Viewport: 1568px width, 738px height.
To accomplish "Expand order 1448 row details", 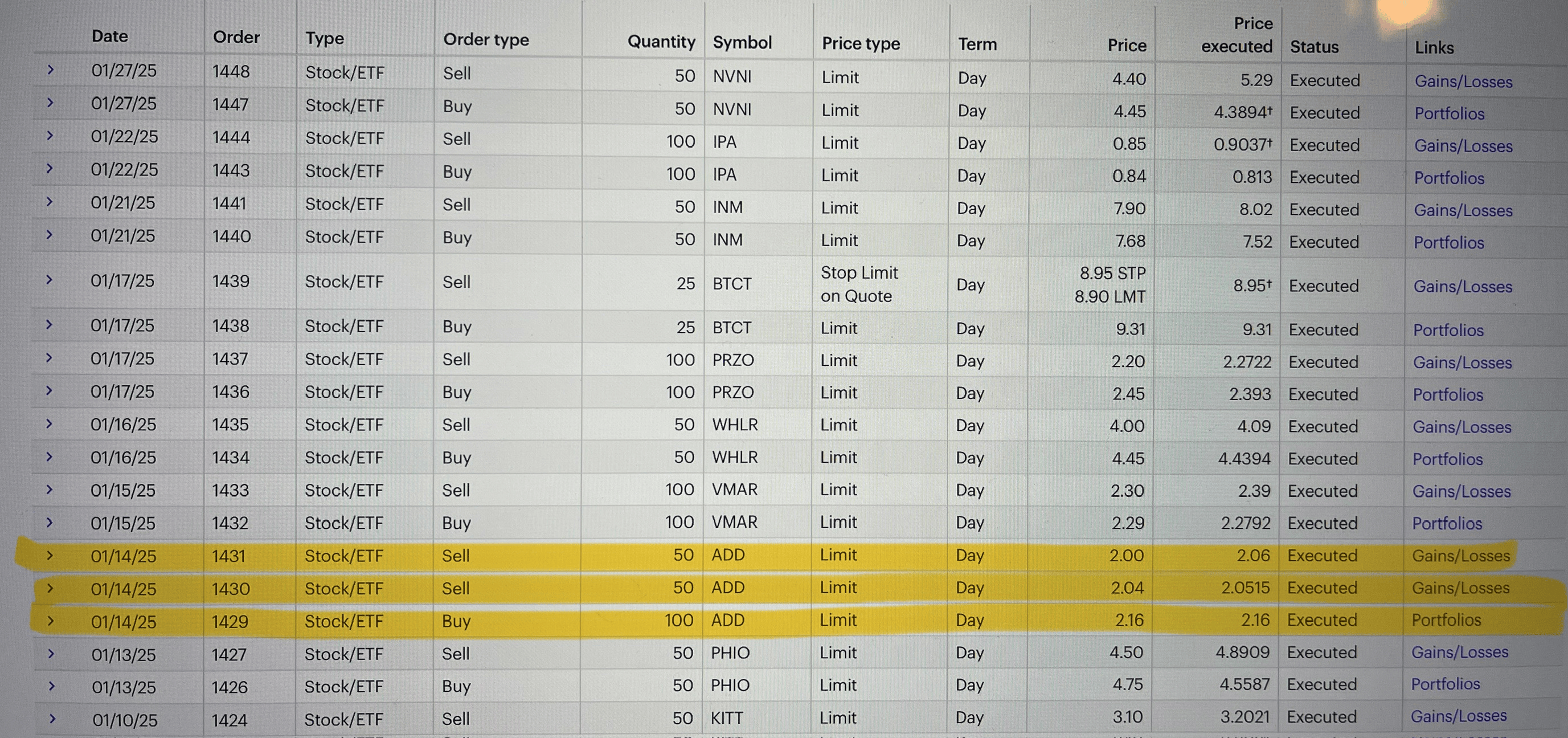I will (51, 70).
